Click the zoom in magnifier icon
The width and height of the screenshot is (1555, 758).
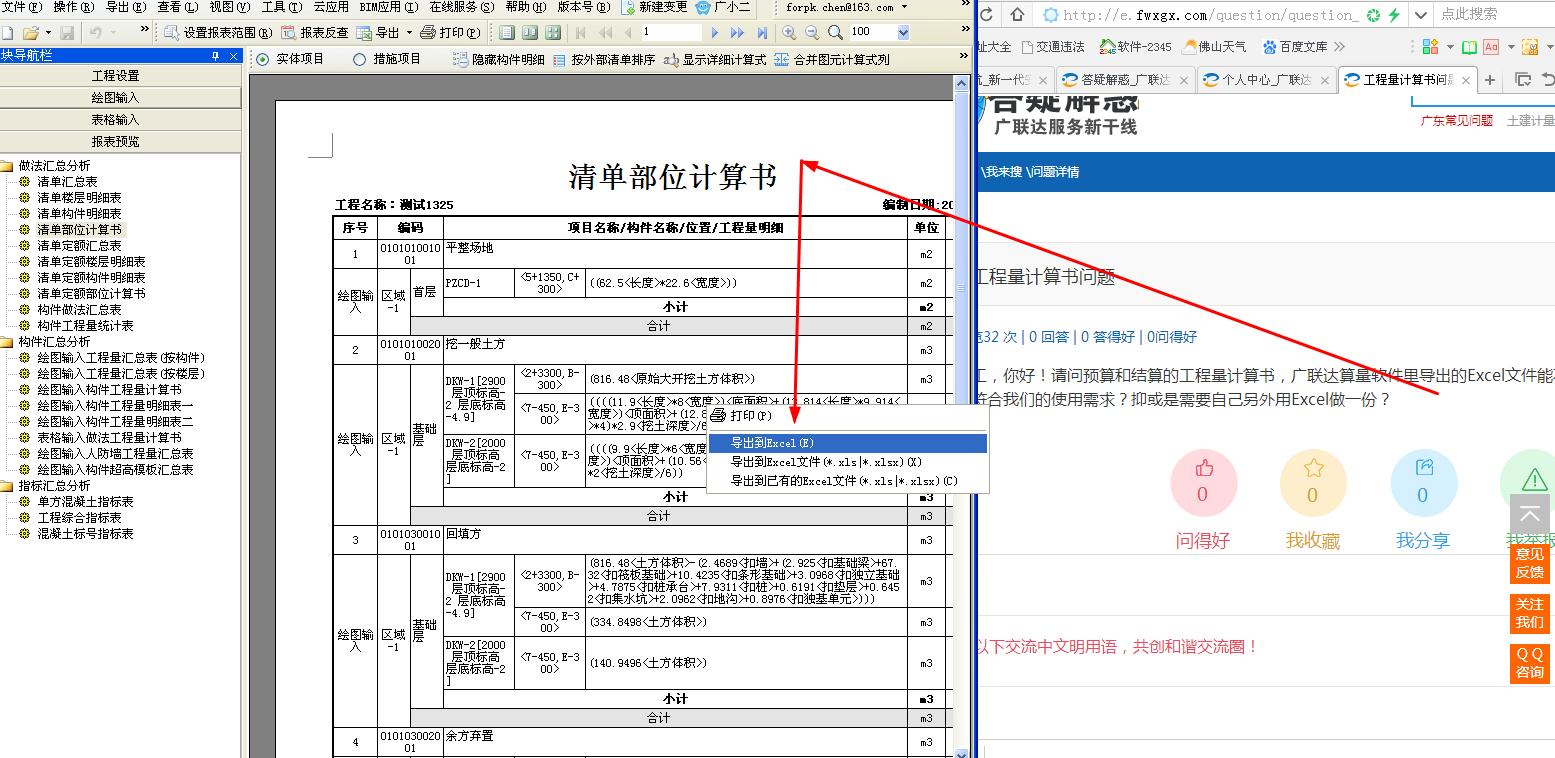[x=790, y=32]
